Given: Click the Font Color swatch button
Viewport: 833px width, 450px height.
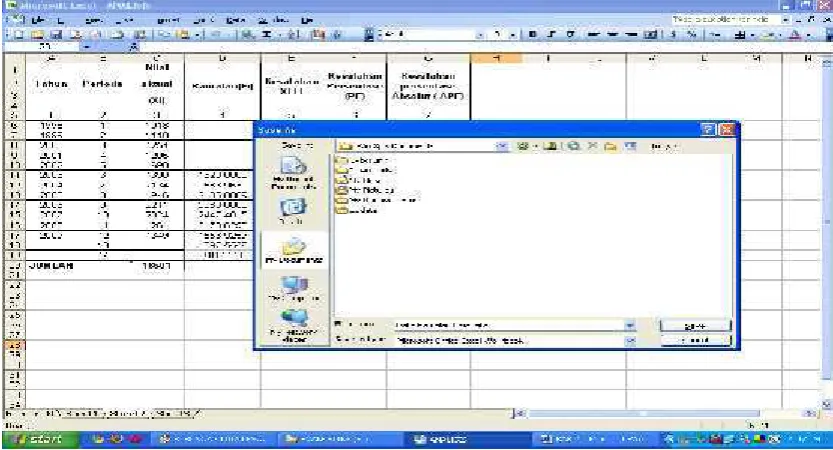Looking at the screenshot, I should [x=795, y=35].
